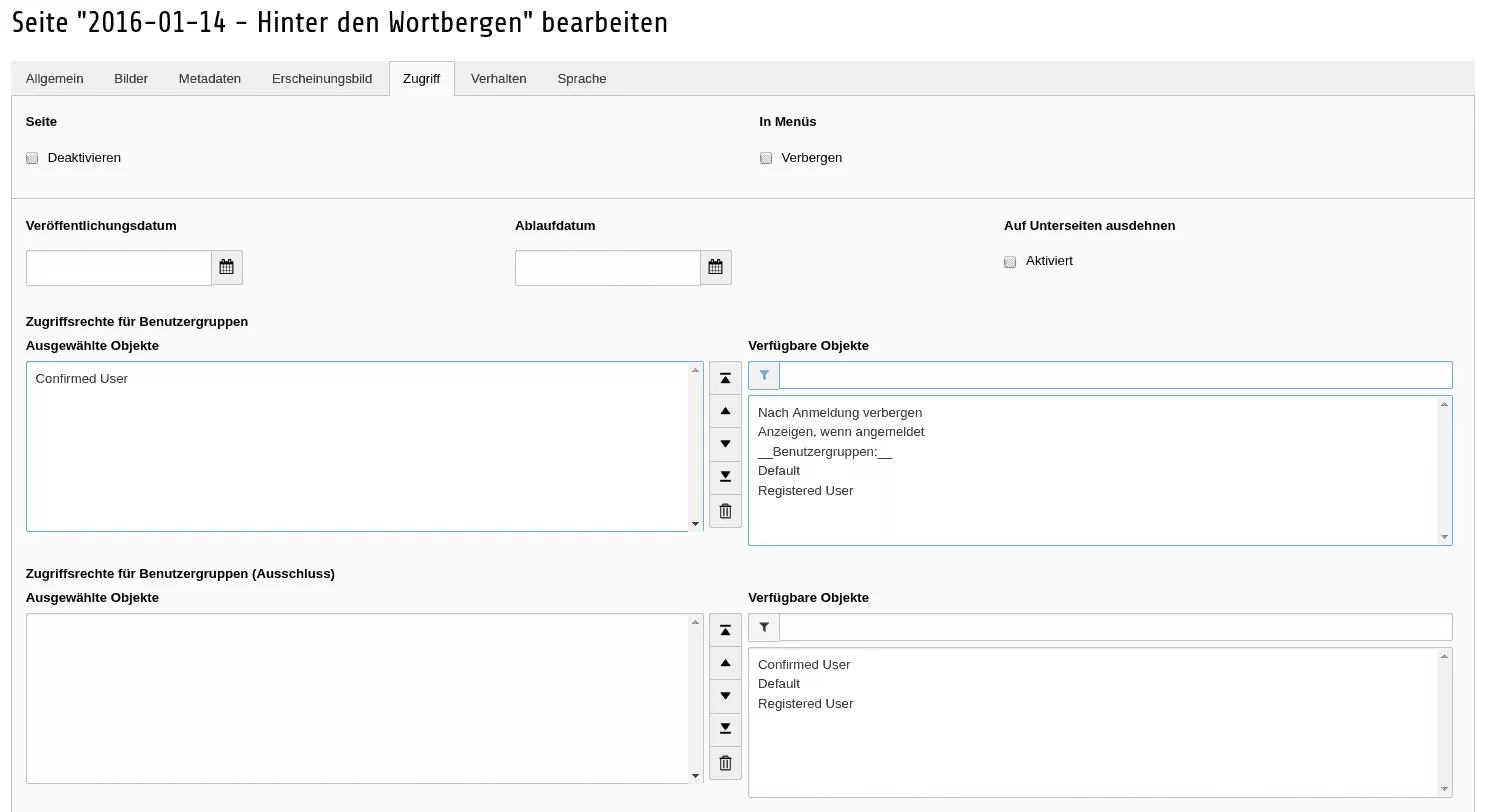The height and width of the screenshot is (812, 1487).
Task: Open the Veröffentlichungsdatum calendar picker
Action: pos(226,267)
